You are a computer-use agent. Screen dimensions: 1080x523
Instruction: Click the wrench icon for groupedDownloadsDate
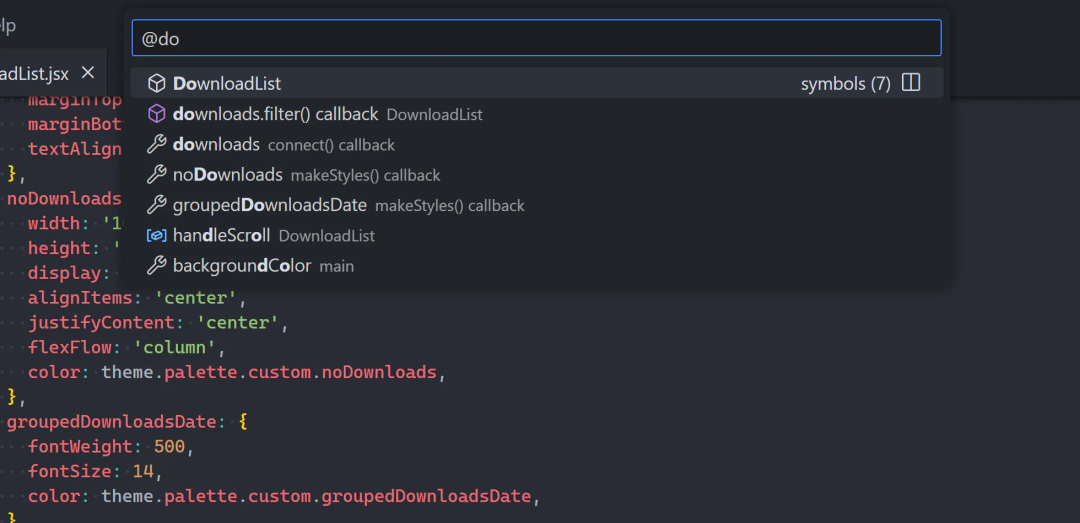[x=156, y=205]
